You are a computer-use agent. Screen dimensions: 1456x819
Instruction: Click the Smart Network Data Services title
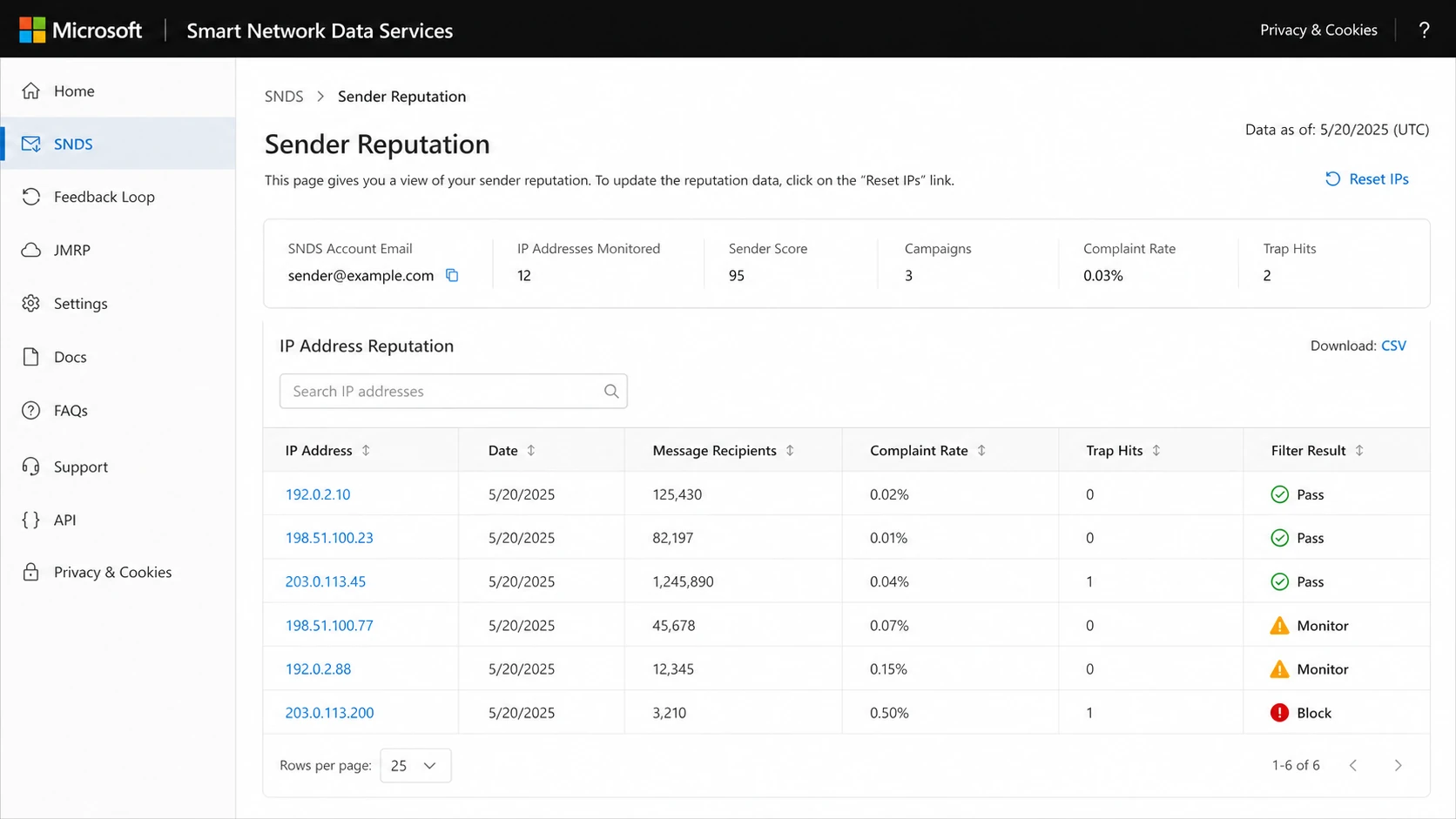[x=320, y=30]
